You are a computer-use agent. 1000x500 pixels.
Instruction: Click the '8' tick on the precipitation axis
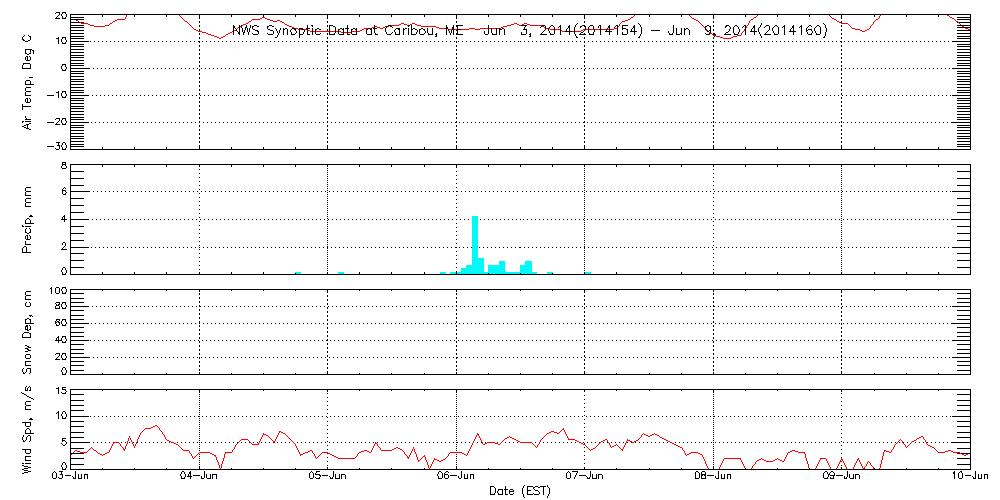(62, 166)
